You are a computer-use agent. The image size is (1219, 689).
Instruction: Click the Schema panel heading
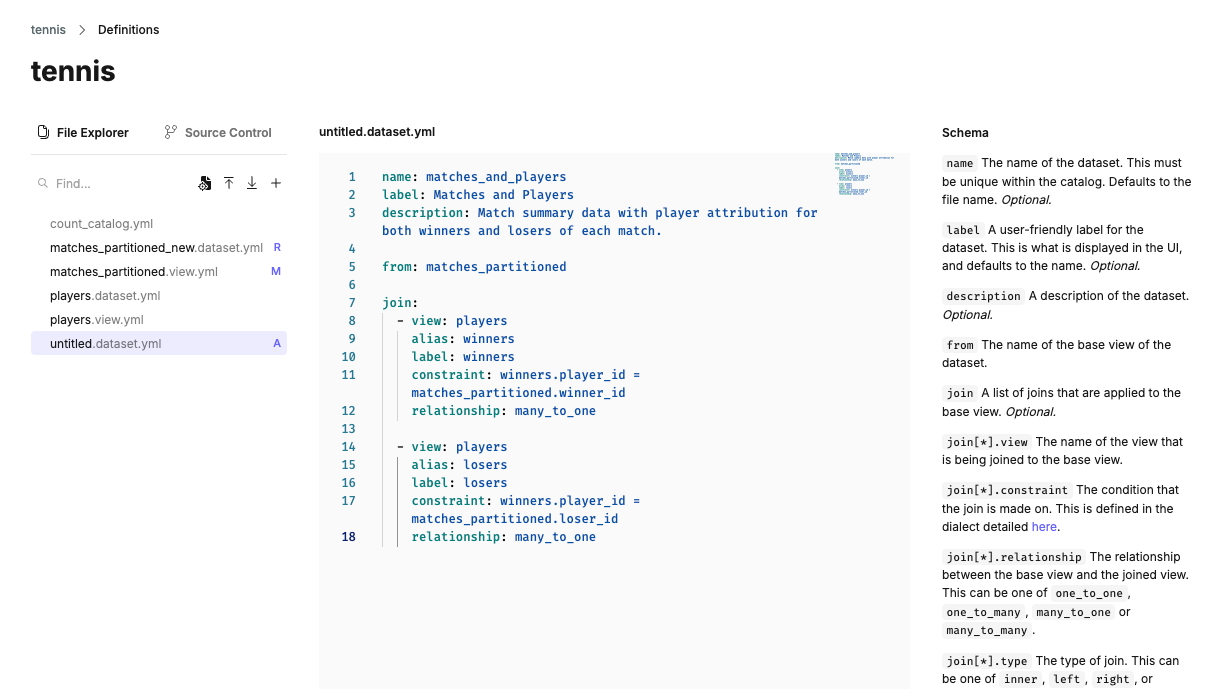965,132
